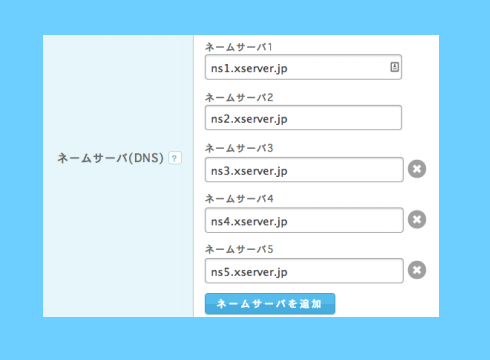The image size is (490, 360).
Task: Remove ネームサーバ5 via its round X icon
Action: coord(417,270)
